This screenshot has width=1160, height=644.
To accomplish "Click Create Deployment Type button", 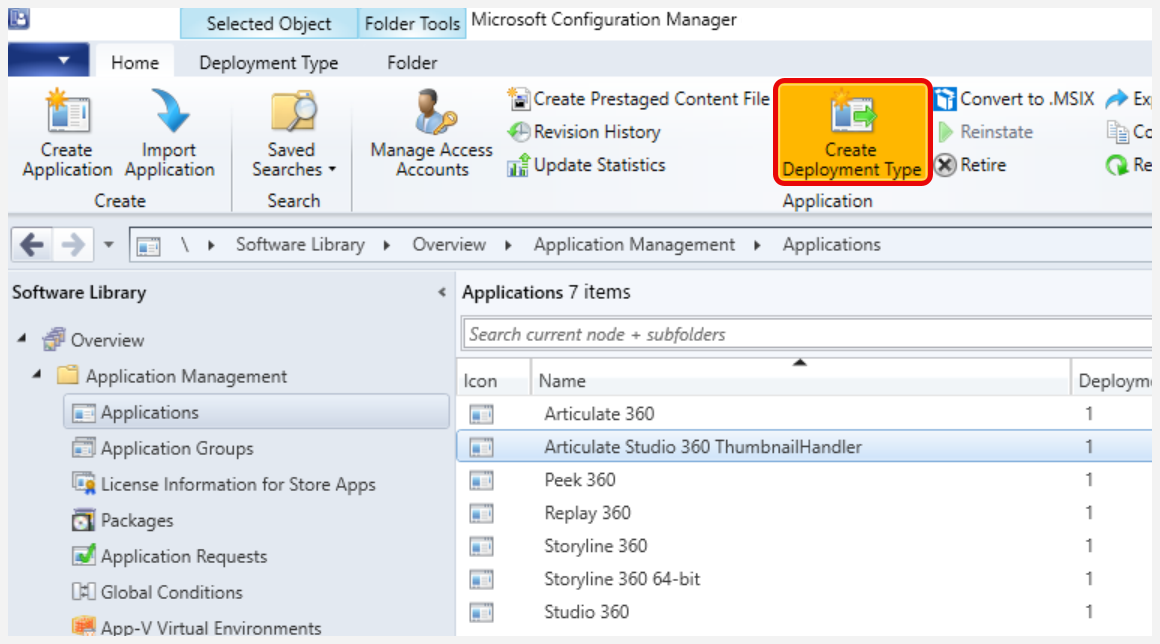I will pyautogui.click(x=852, y=132).
